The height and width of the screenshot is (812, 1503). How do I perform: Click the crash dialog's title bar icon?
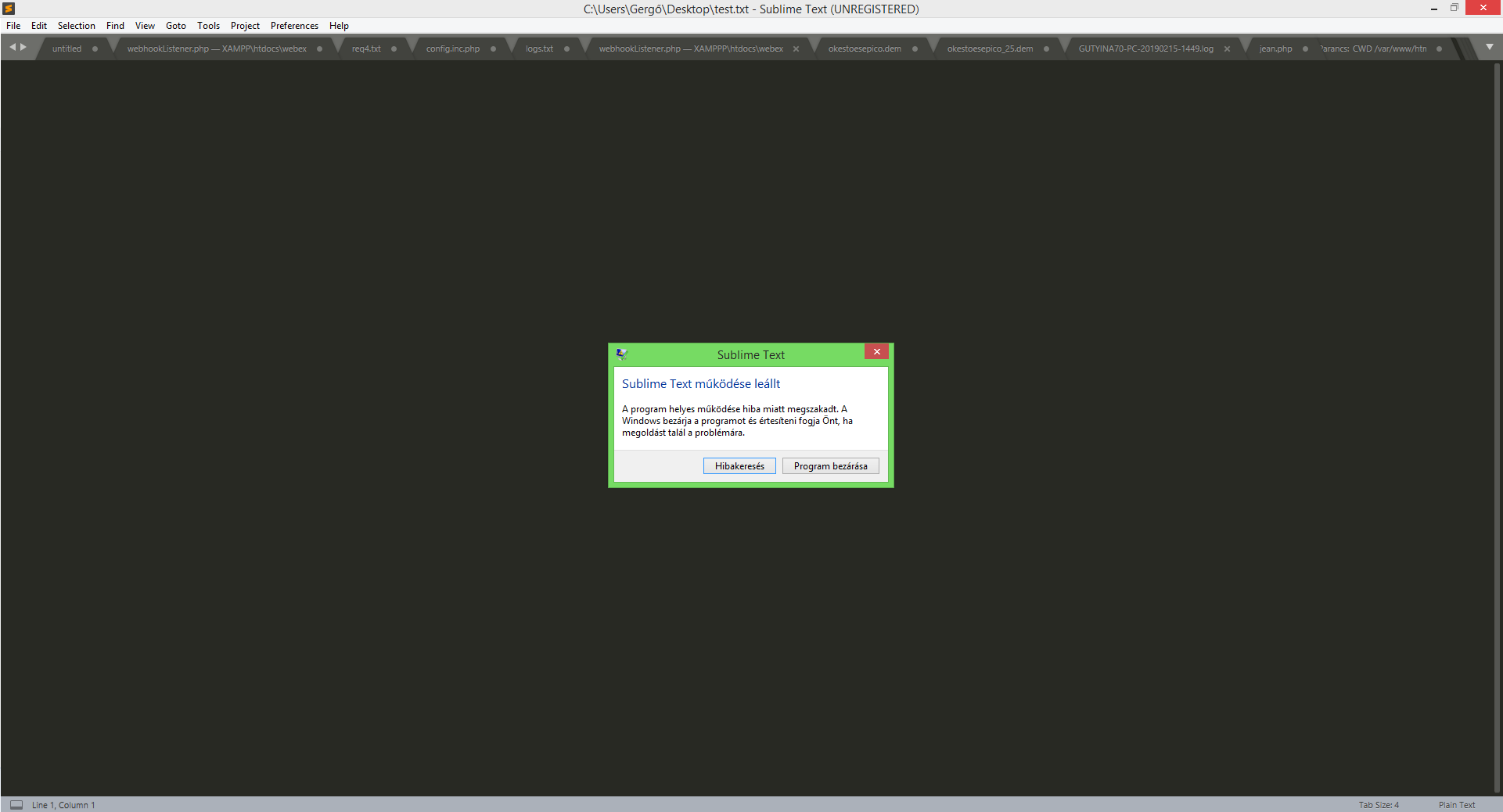pyautogui.click(x=621, y=354)
